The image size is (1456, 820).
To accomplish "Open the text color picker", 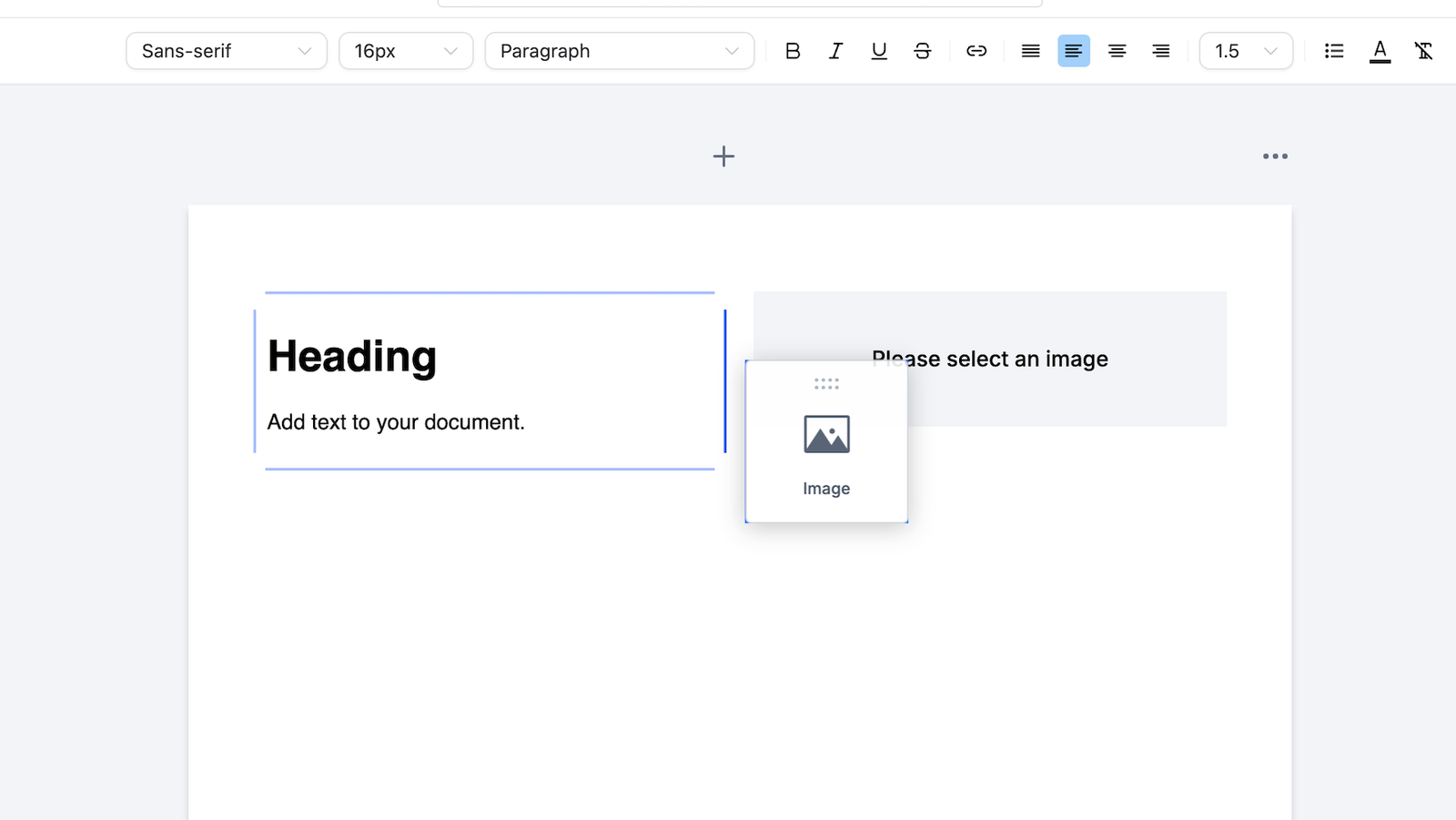I will (x=1380, y=51).
